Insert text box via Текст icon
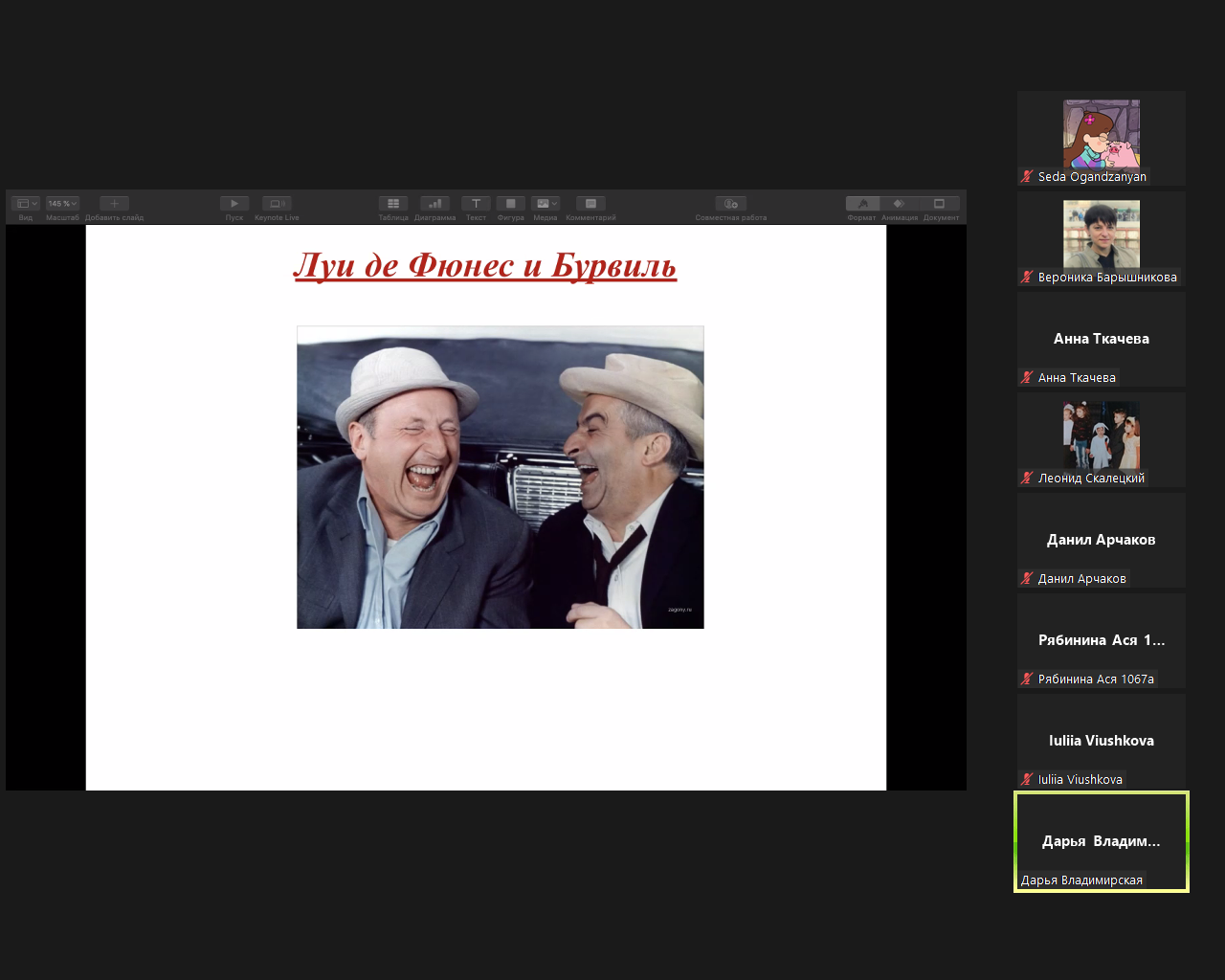Image resolution: width=1225 pixels, height=980 pixels. click(476, 204)
